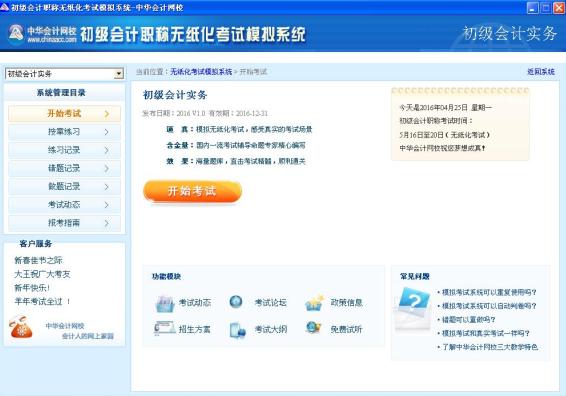Screen dimensions: 566x396
Task: Select 开始考试 in the sidebar menu
Action: click(64, 114)
